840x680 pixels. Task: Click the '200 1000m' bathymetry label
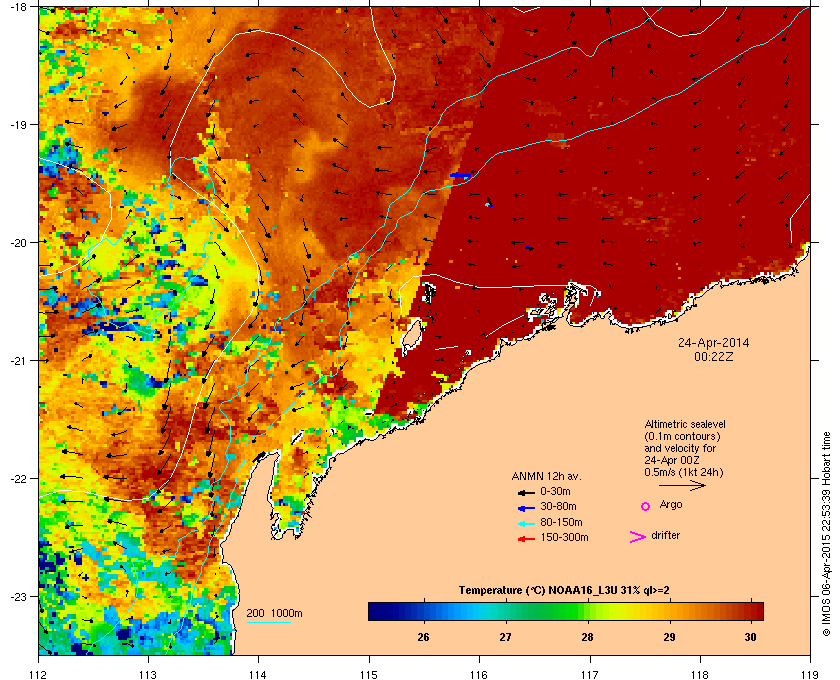pos(274,614)
